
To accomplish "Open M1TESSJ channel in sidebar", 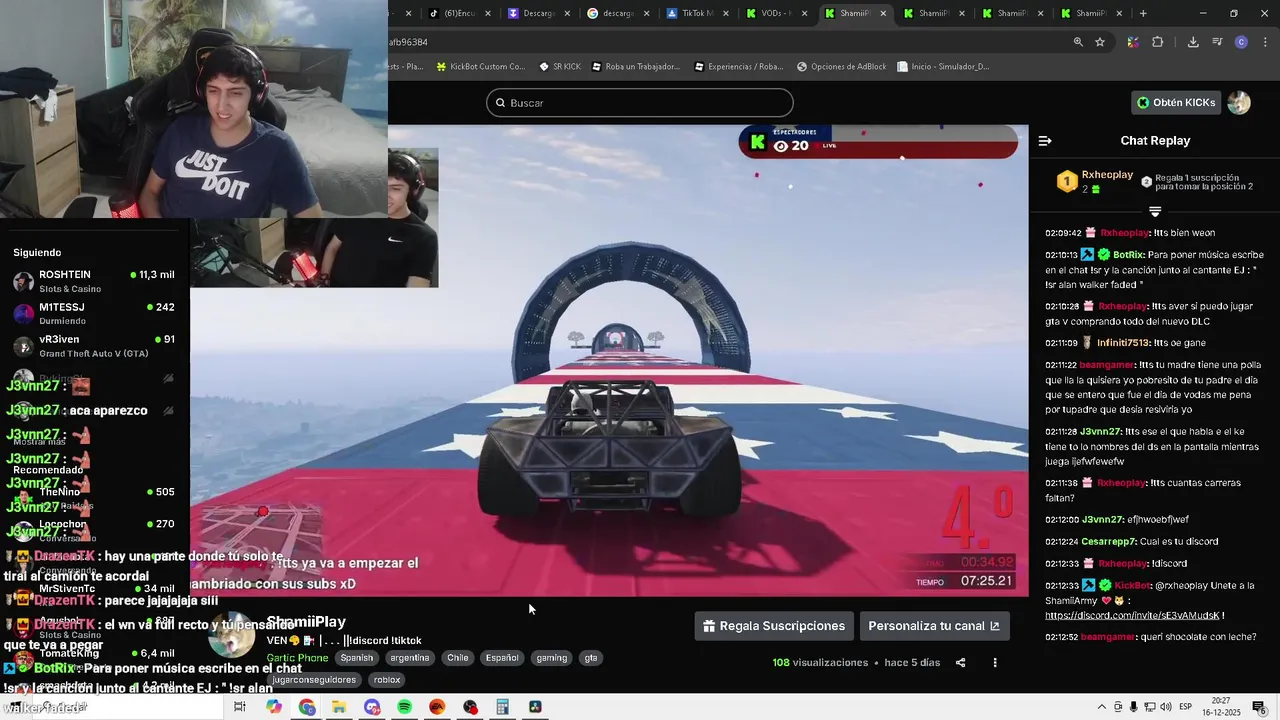I will click(95, 313).
